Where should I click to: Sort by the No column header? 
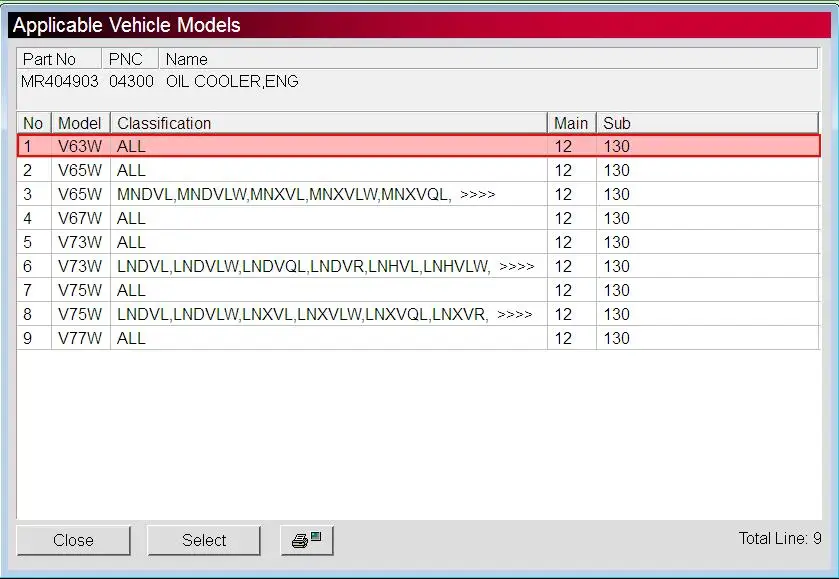pos(34,123)
